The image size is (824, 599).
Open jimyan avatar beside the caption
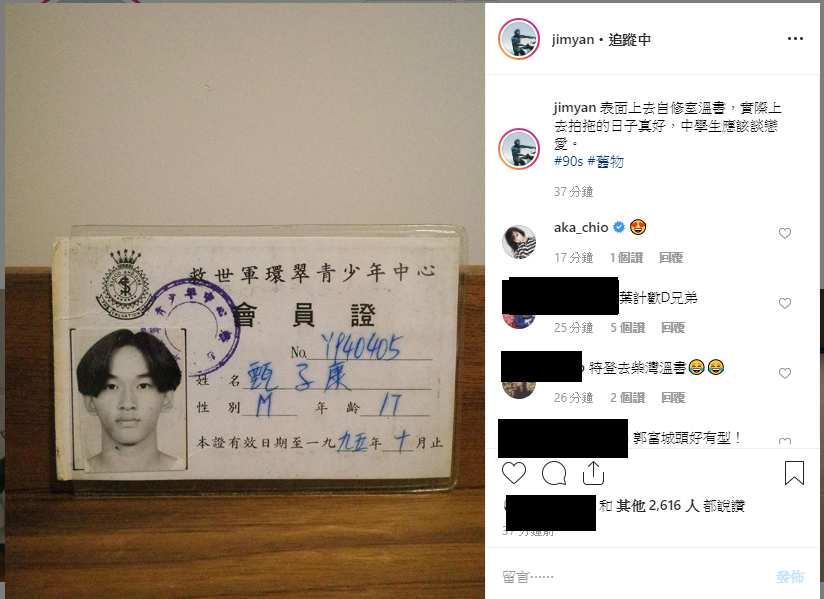coord(519,149)
